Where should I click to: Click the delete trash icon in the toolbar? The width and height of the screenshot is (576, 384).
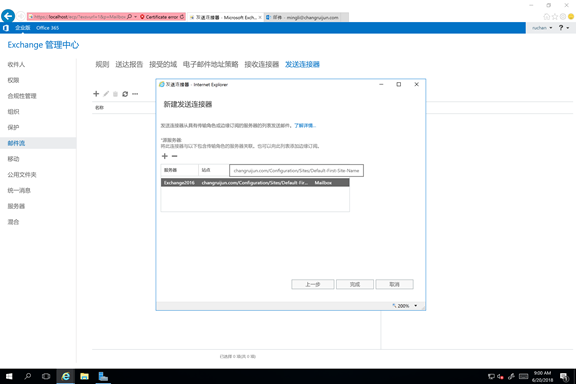click(x=115, y=94)
